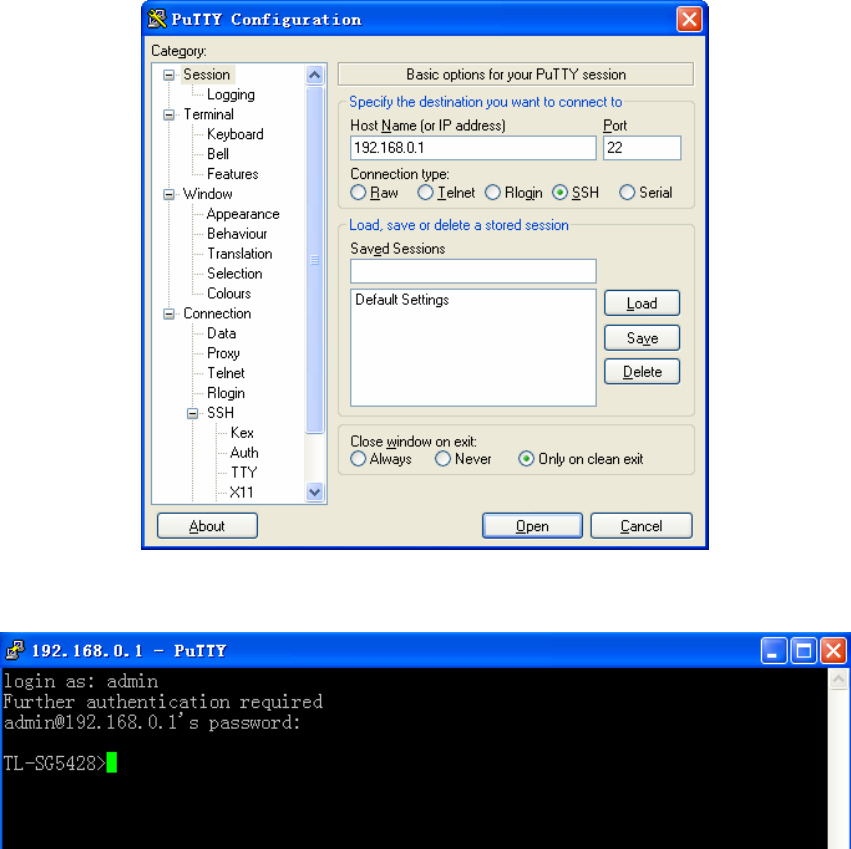Screen dimensions: 851x849
Task: Open TTY settings category
Action: click(244, 473)
